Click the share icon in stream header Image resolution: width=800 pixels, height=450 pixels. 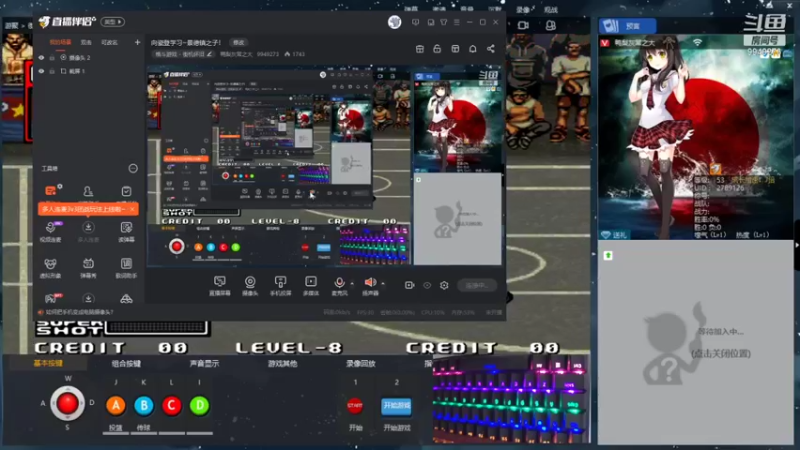tap(490, 48)
